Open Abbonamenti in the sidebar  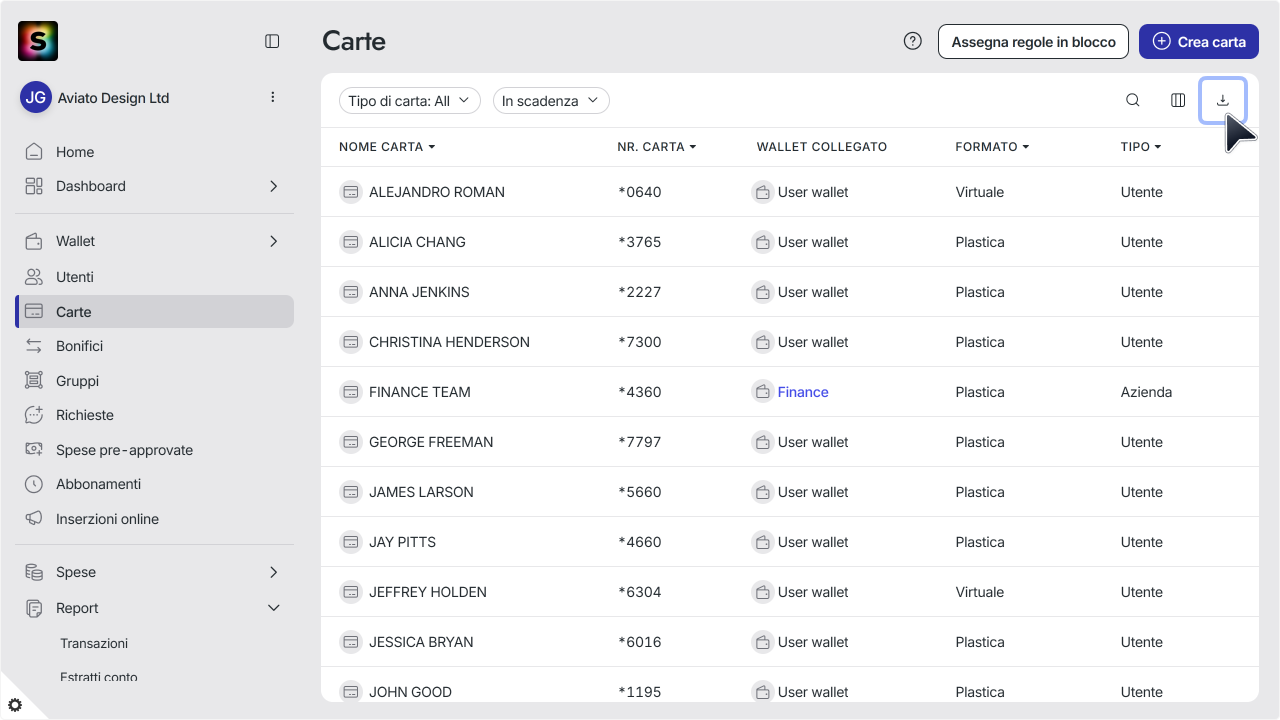point(154,484)
